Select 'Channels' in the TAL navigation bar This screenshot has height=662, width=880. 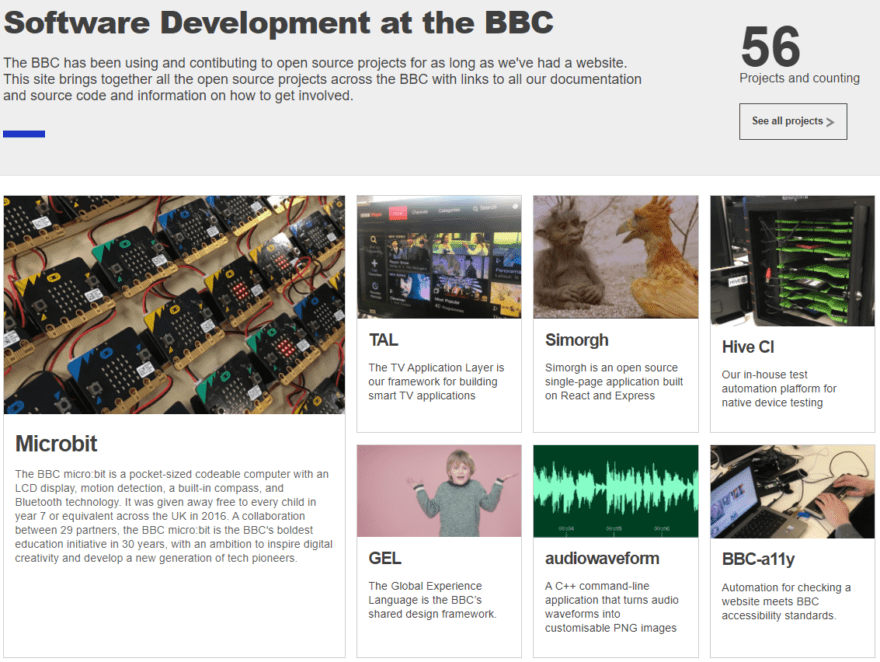[x=420, y=212]
